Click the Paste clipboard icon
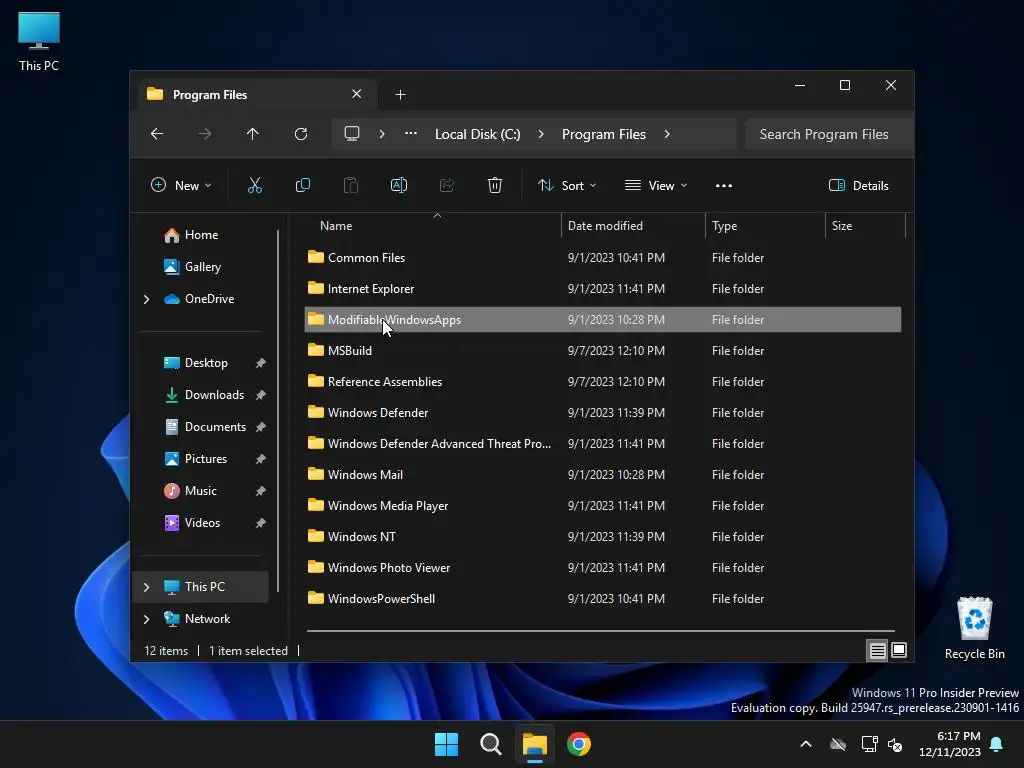This screenshot has height=768, width=1024. pos(351,185)
